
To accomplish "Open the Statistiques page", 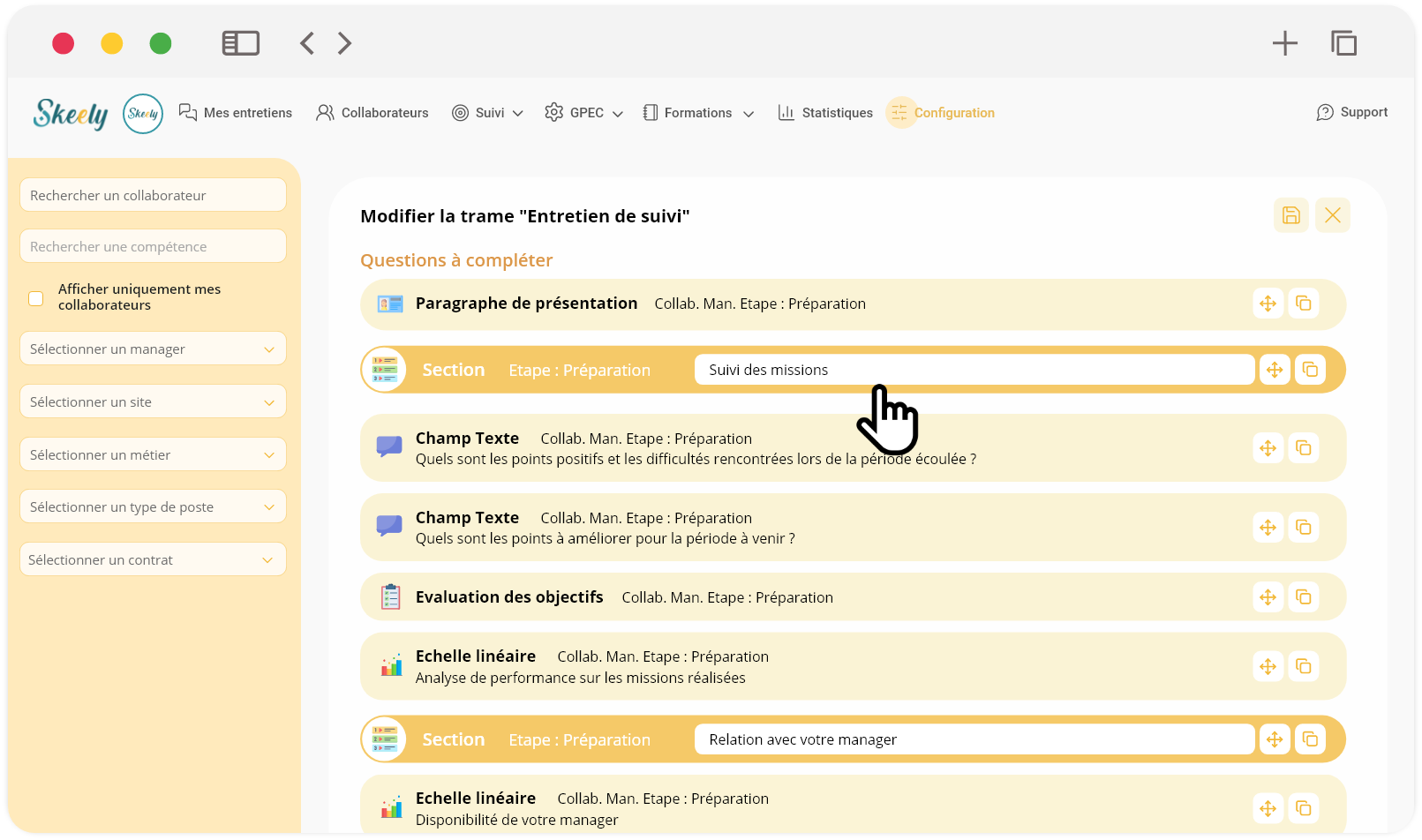I will pos(825,113).
